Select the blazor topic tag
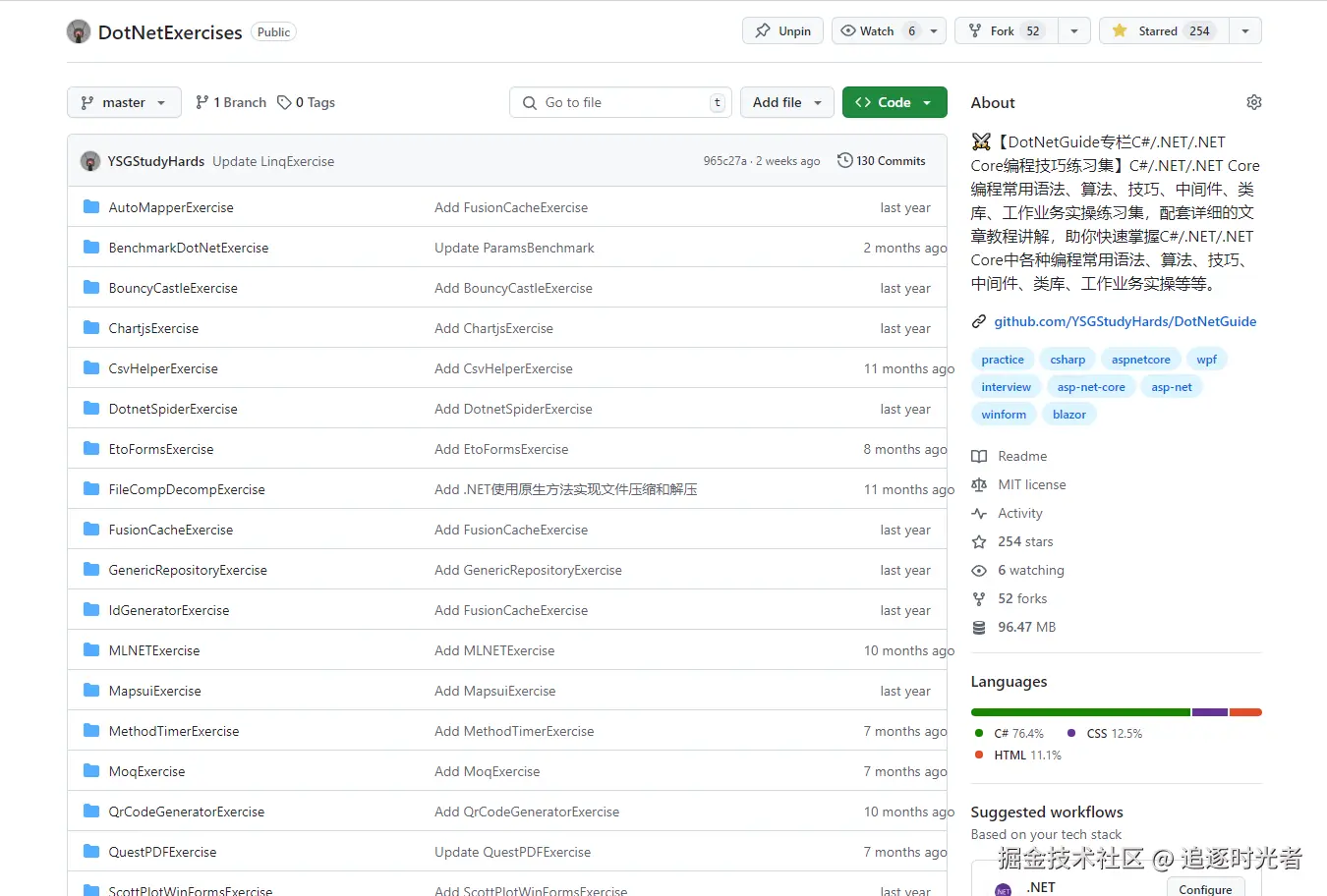1327x896 pixels. [1069, 415]
